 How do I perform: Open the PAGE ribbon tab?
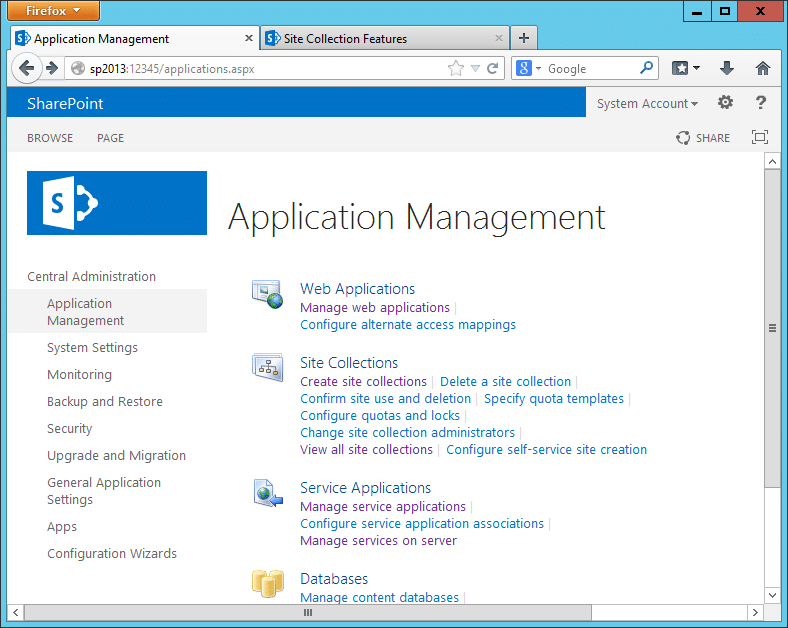(x=111, y=138)
